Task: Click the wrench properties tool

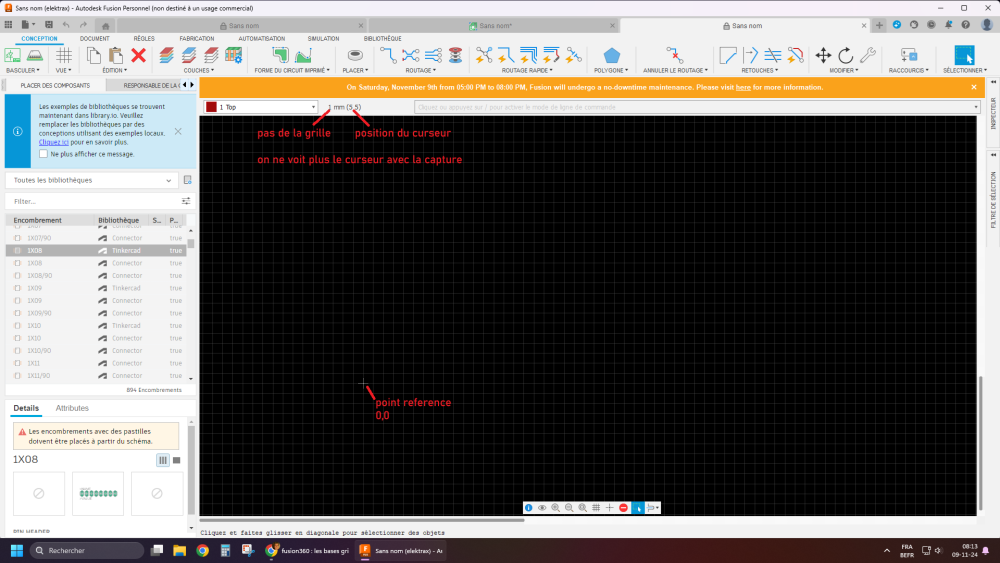Action: 868,55
